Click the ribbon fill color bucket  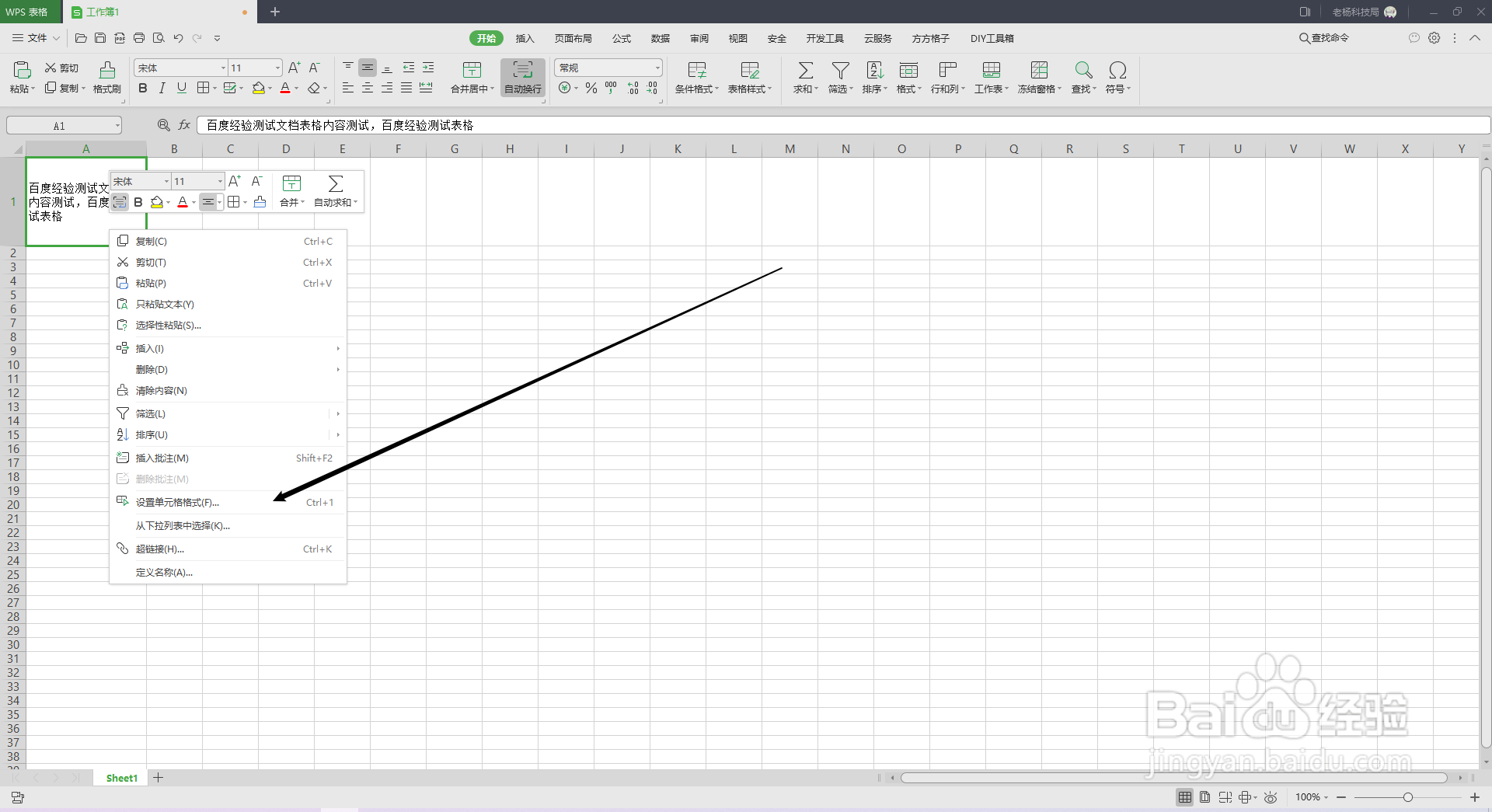click(259, 88)
